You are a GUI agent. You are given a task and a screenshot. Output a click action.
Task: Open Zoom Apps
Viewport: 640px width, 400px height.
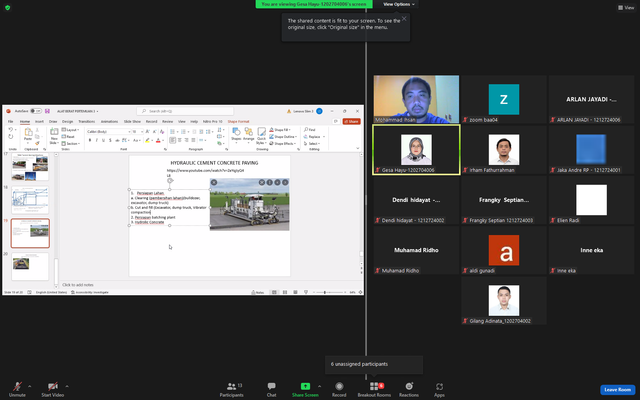439,389
